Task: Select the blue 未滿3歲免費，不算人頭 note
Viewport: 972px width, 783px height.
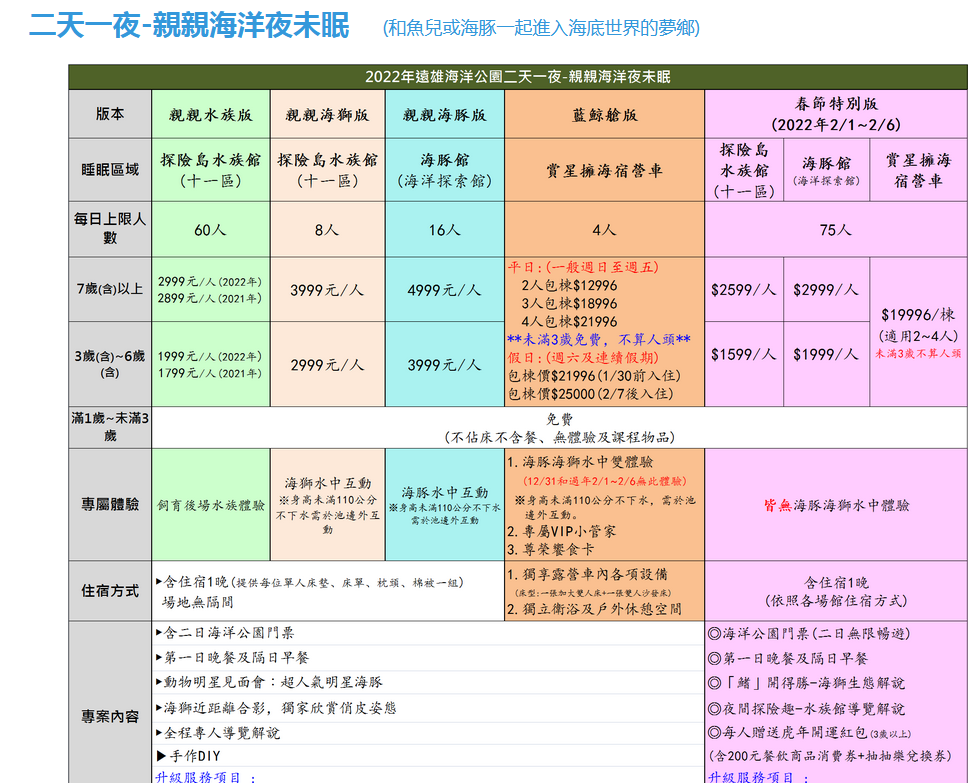Action: click(x=599, y=340)
